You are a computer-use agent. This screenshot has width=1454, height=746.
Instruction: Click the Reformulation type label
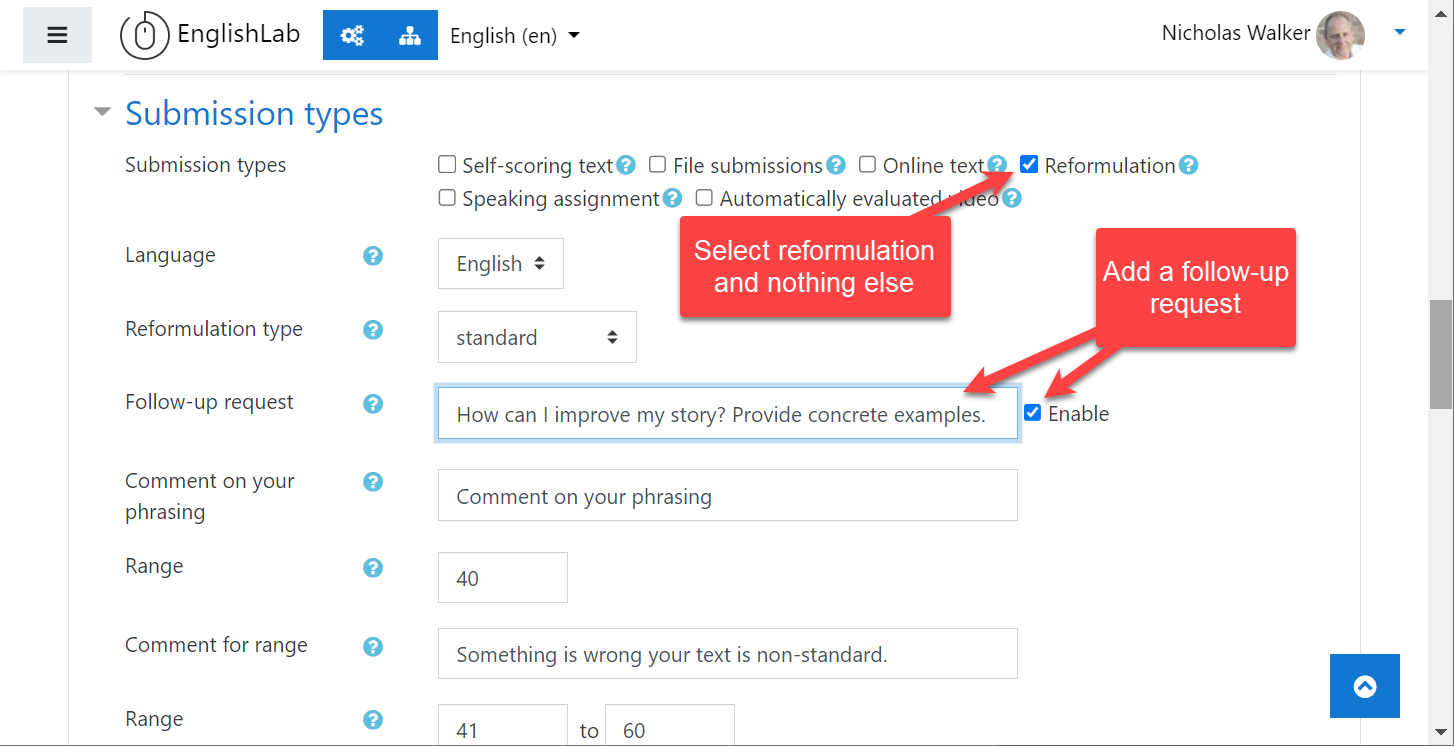click(214, 329)
